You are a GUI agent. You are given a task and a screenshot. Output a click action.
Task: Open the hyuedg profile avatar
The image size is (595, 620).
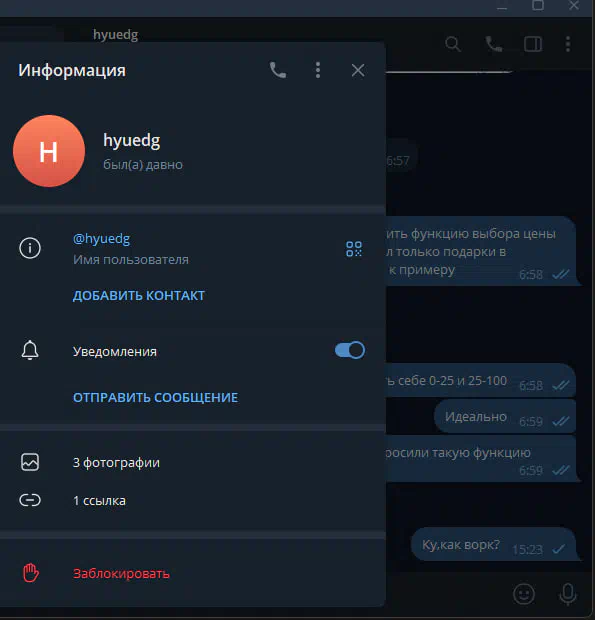(49, 151)
